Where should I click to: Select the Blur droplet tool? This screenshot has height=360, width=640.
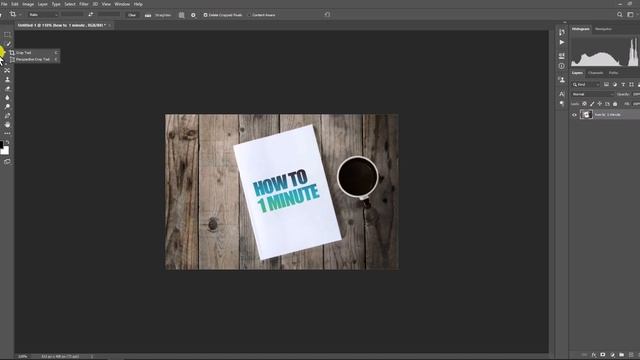tap(7, 98)
